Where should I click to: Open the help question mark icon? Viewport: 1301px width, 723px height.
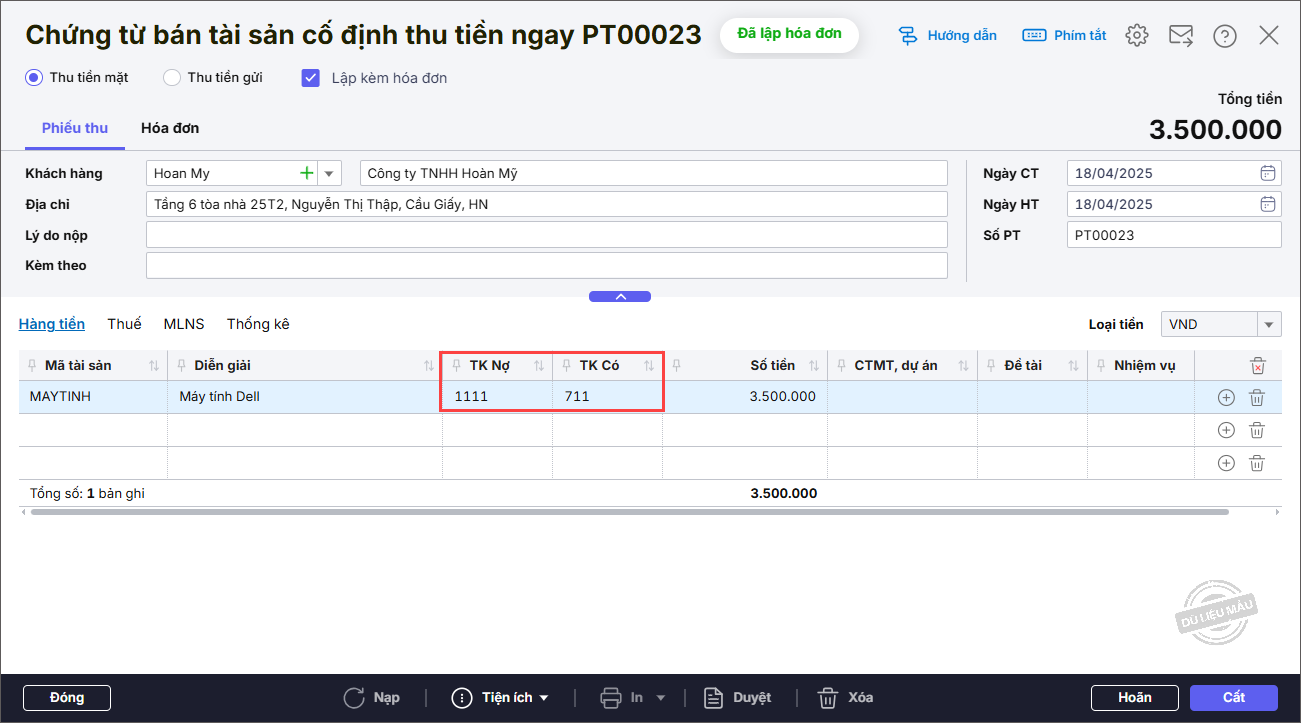click(x=1224, y=36)
